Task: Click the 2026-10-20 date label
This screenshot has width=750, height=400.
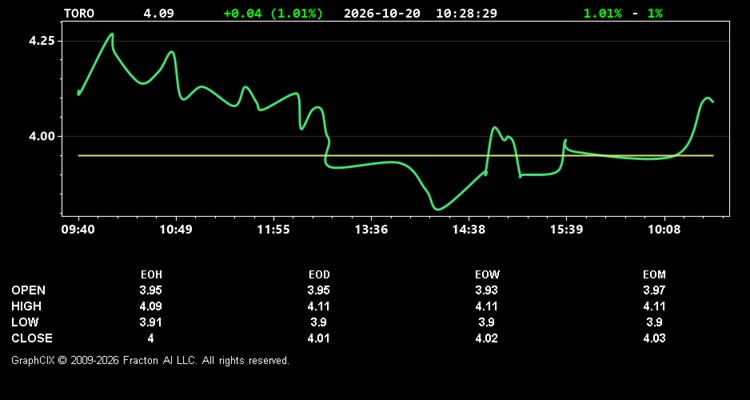Action: coord(382,13)
